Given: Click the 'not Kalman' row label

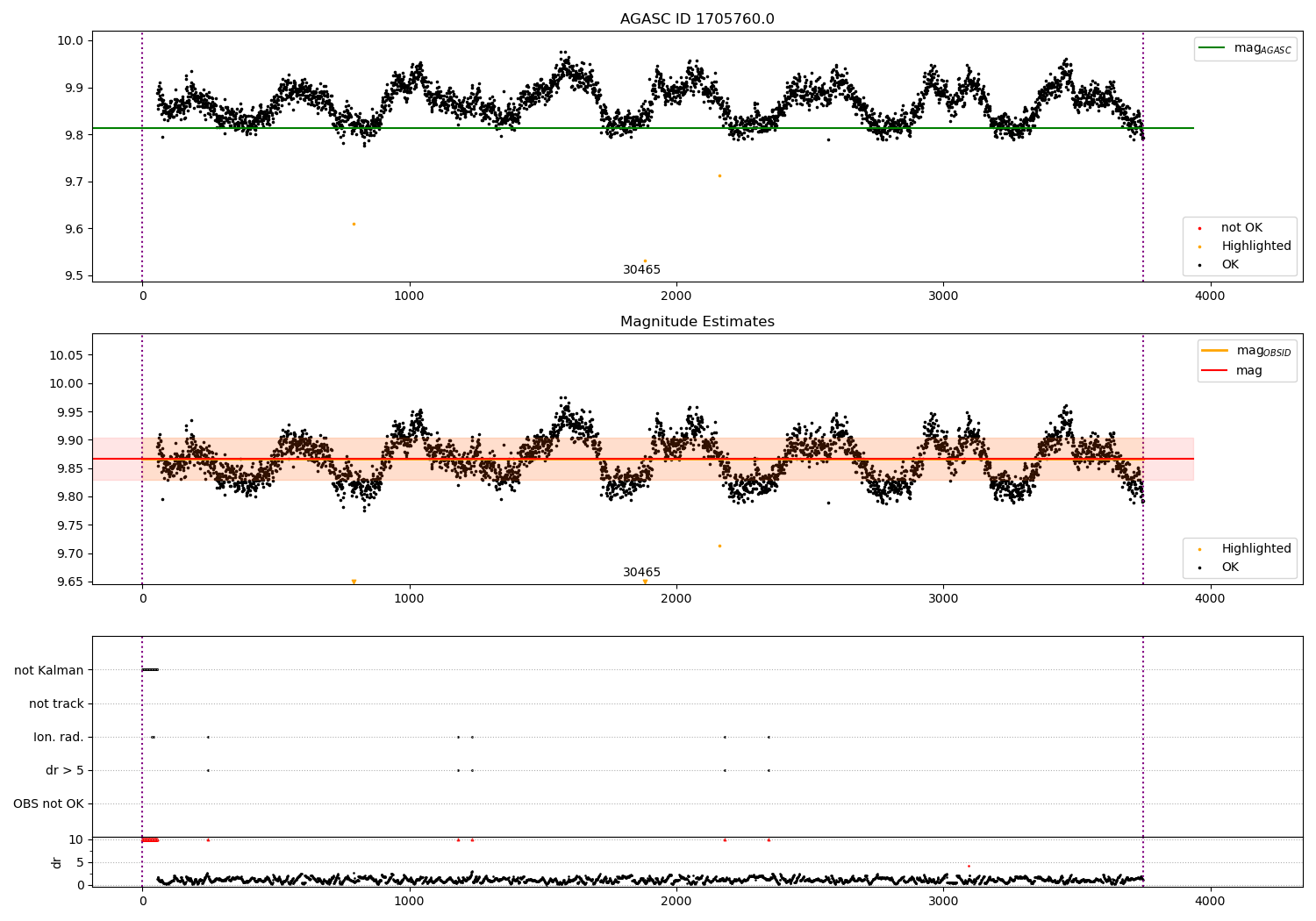Looking at the screenshot, I should click(x=49, y=670).
